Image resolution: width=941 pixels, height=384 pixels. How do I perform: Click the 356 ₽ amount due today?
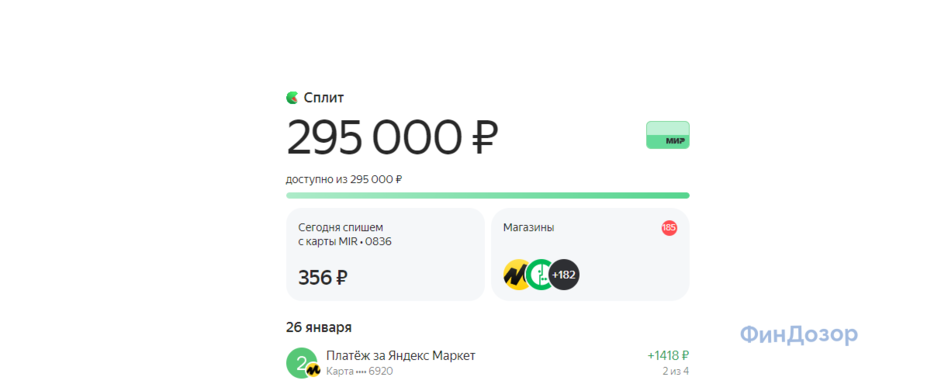point(323,278)
